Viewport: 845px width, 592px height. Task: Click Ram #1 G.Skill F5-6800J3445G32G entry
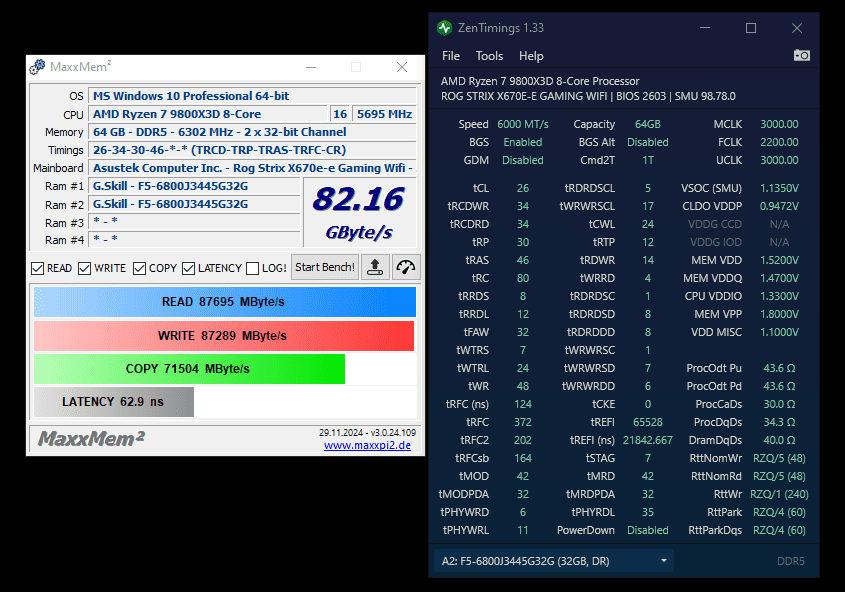click(194, 186)
